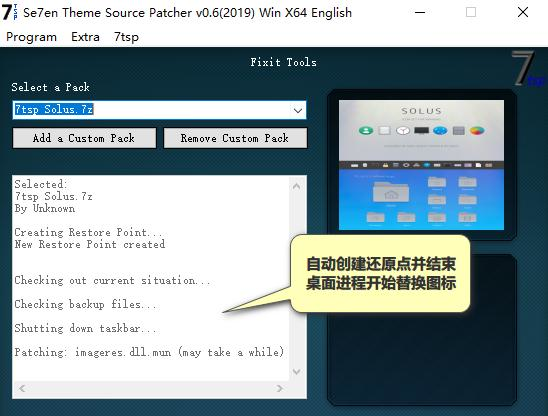Click the 'New Restore Point created' log line
The height and width of the screenshot is (416, 548).
pos(90,244)
